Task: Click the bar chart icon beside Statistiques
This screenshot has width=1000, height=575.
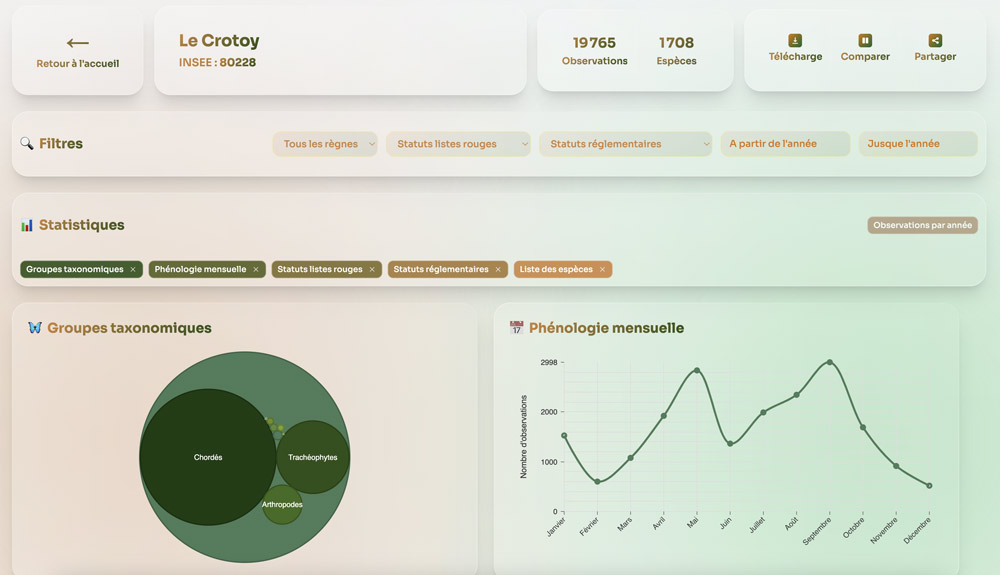Action: click(x=27, y=225)
